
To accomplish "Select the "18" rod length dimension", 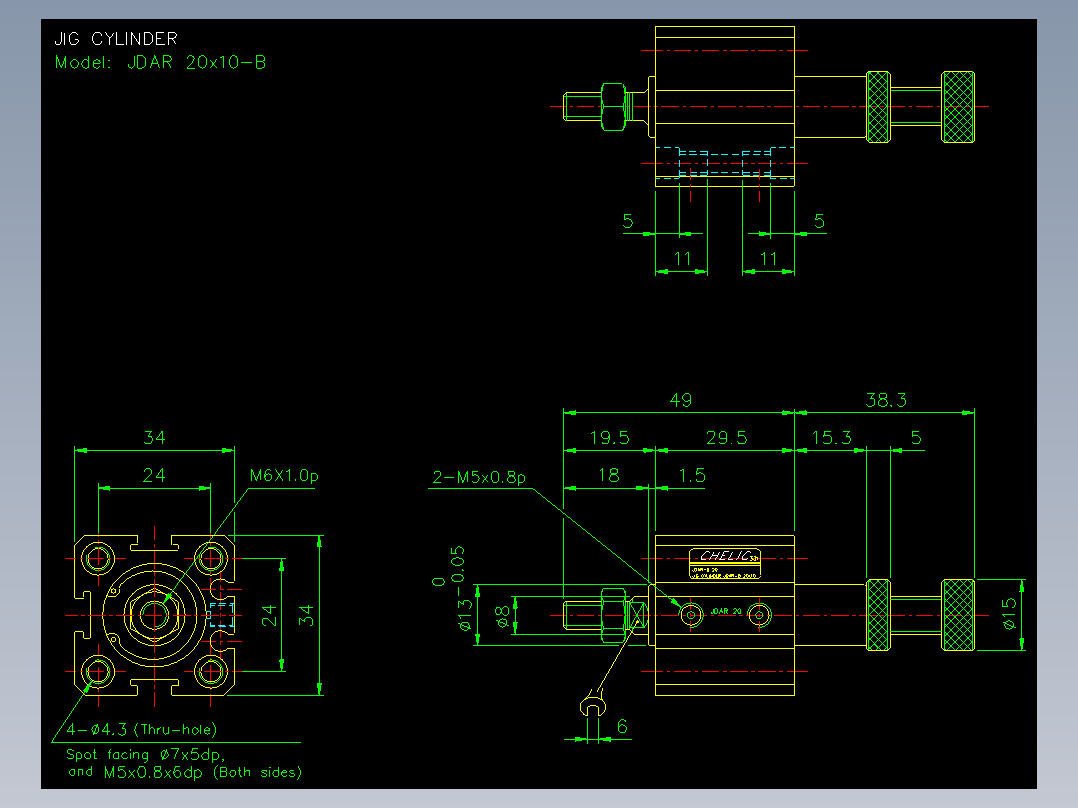I will (x=608, y=475).
